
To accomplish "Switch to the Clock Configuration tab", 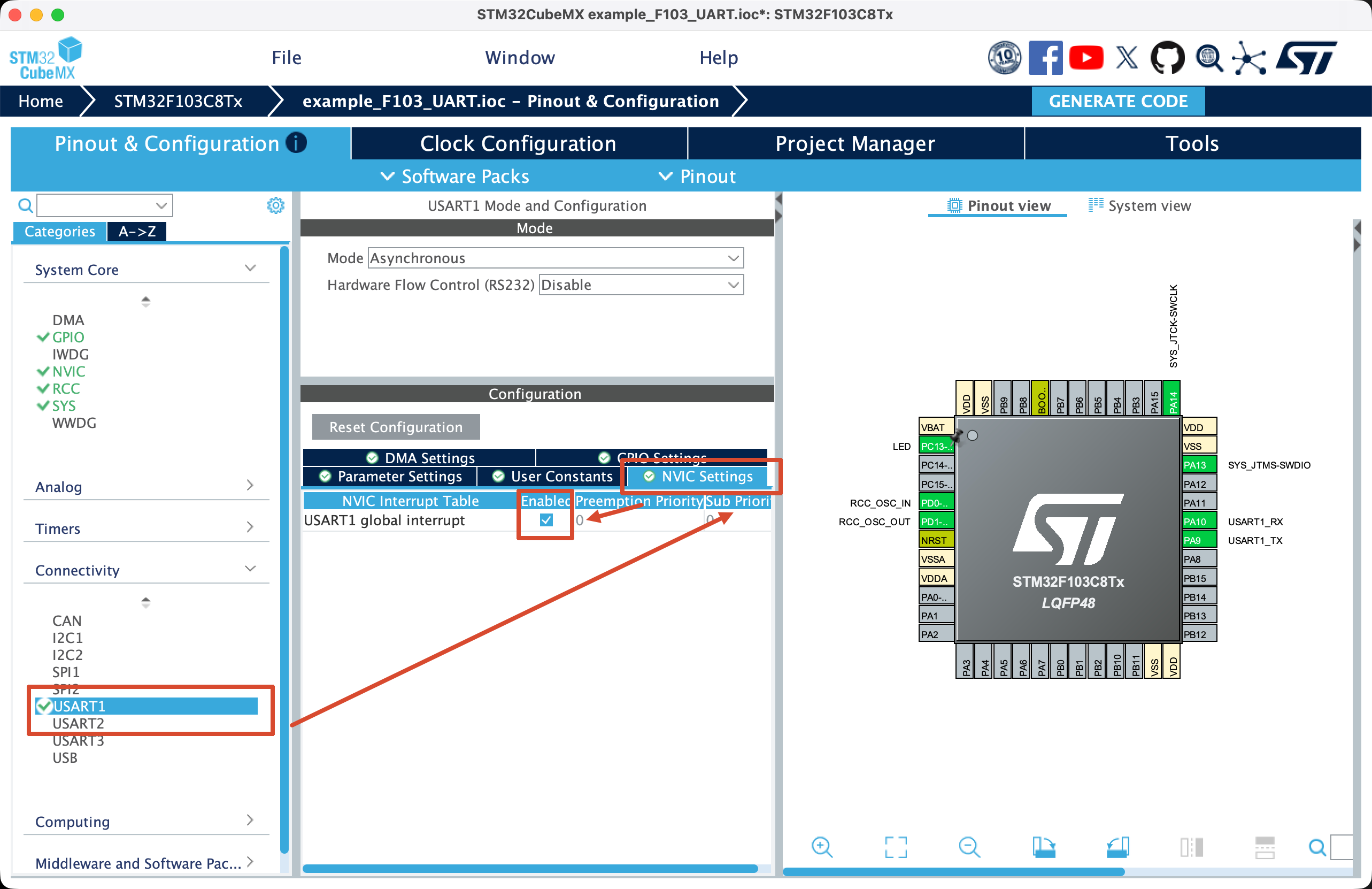I will coord(519,143).
